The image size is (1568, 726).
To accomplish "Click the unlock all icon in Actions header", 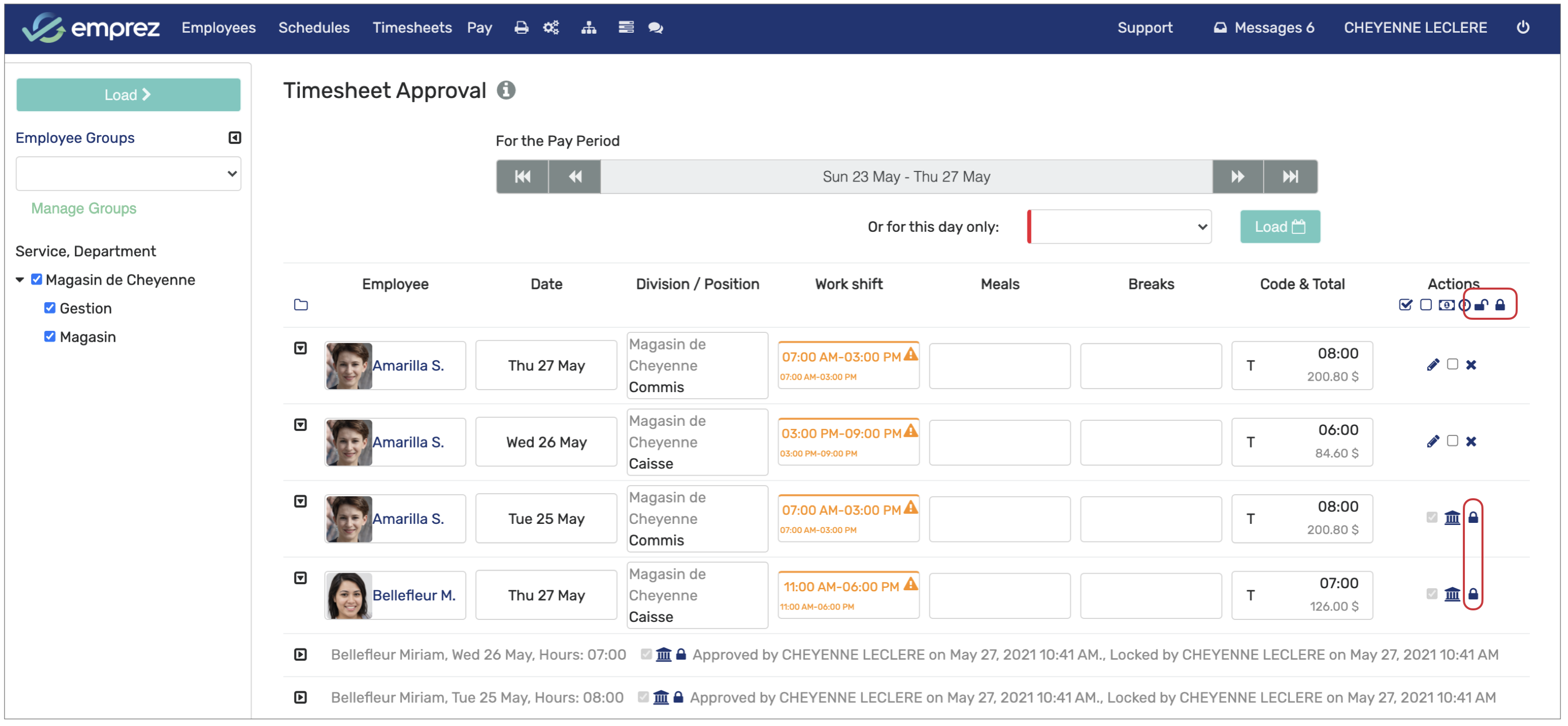I will tap(1481, 305).
